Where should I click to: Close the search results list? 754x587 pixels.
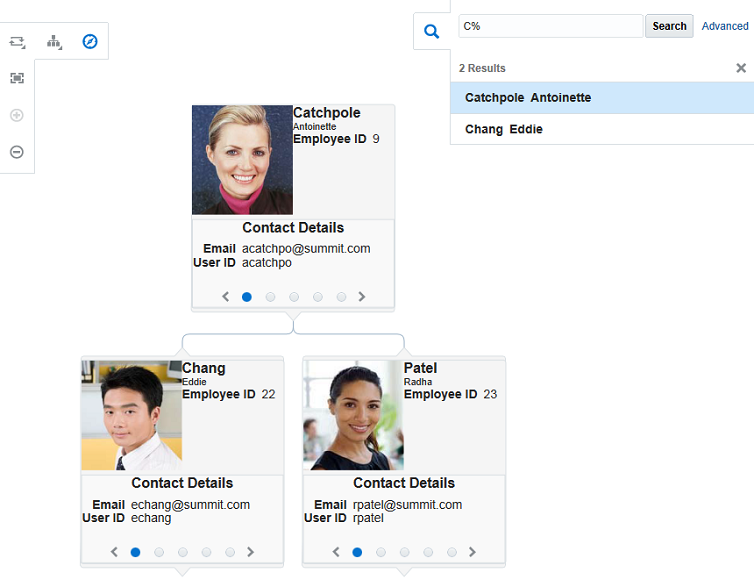pos(741,68)
